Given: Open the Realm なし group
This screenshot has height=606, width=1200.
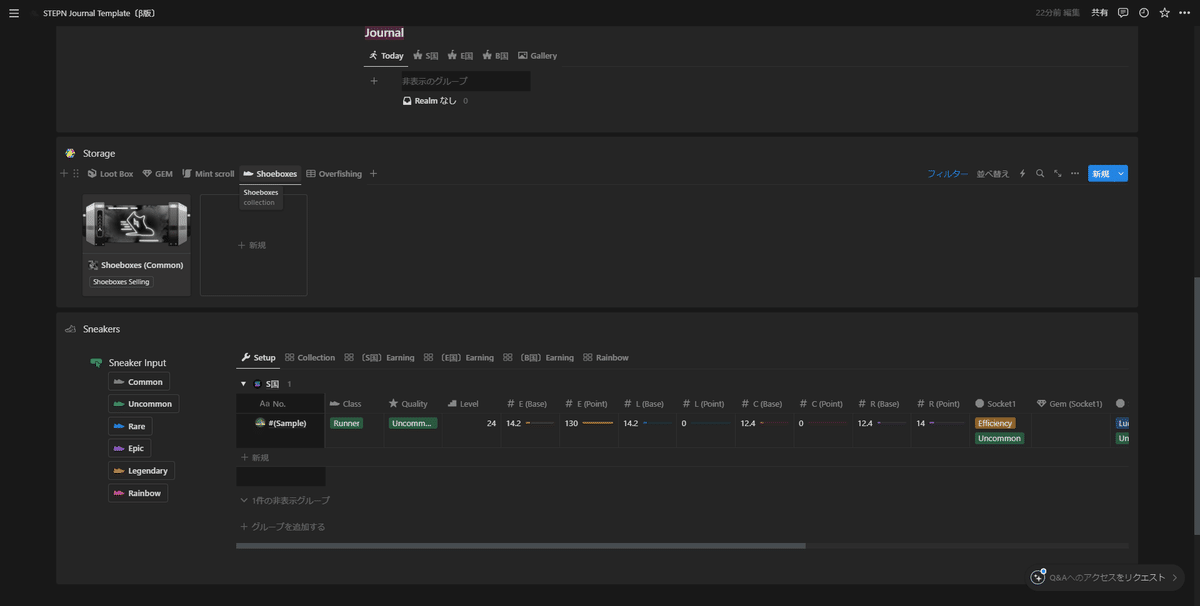Looking at the screenshot, I should (x=435, y=101).
